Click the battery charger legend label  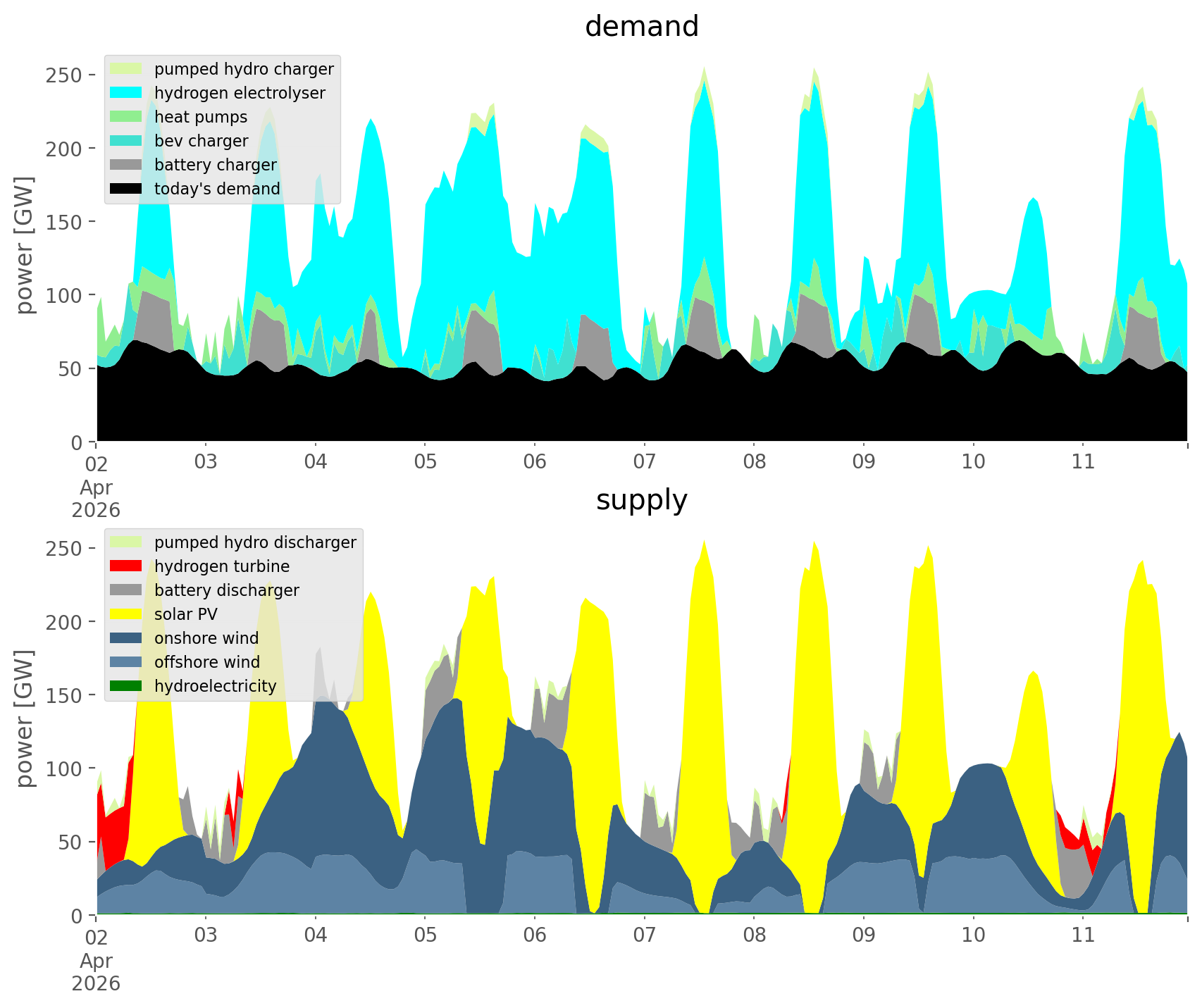coord(215,165)
